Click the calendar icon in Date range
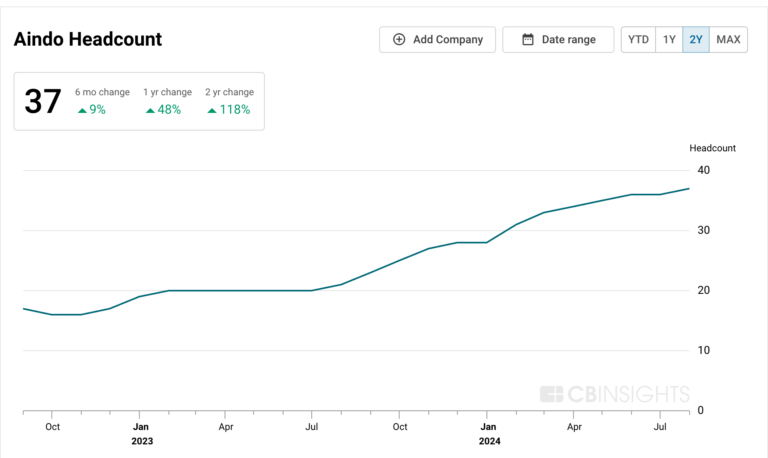Screen dimensions: 768x458 tap(528, 40)
